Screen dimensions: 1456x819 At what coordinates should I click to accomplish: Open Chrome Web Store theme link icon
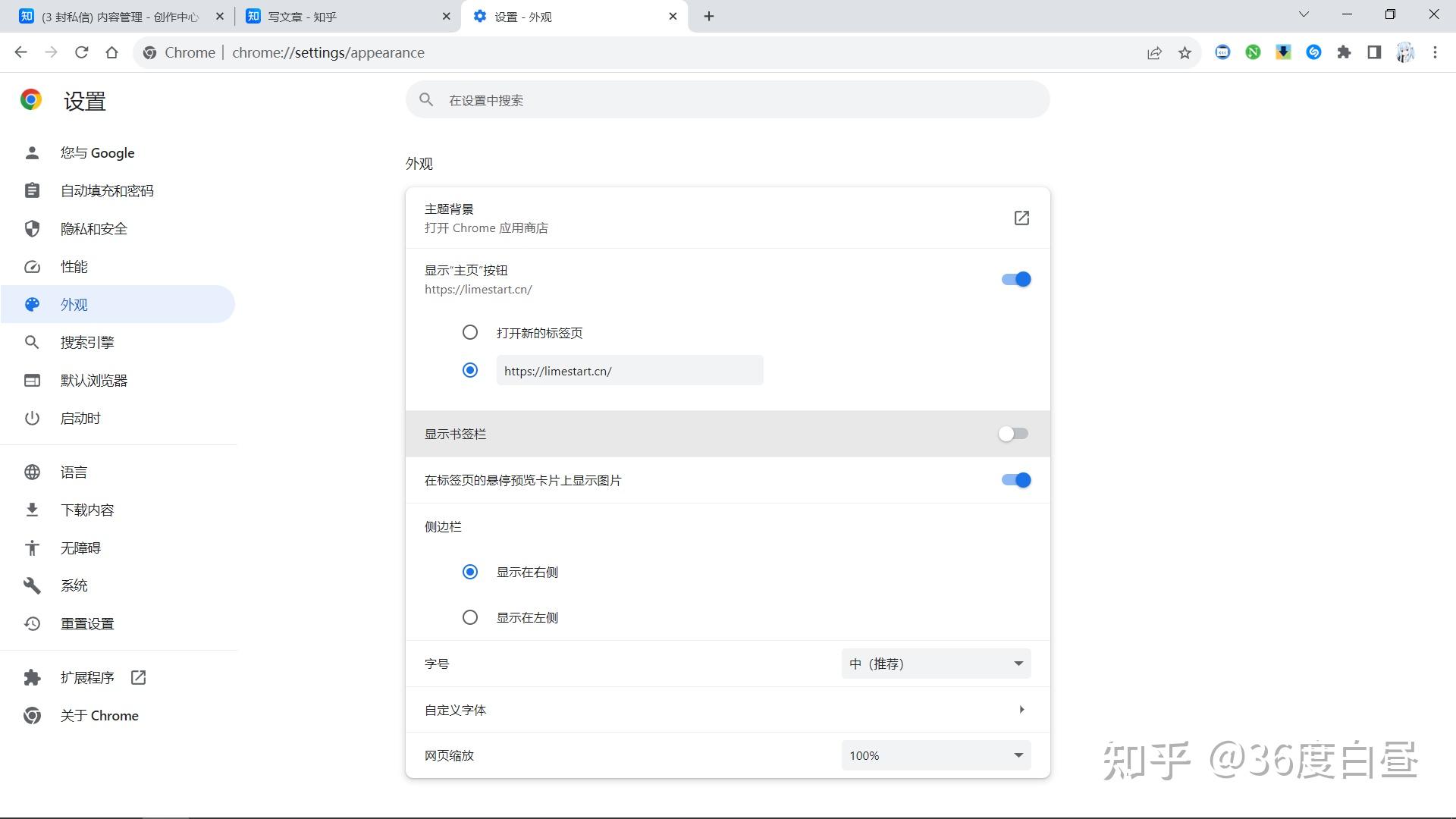point(1021,218)
